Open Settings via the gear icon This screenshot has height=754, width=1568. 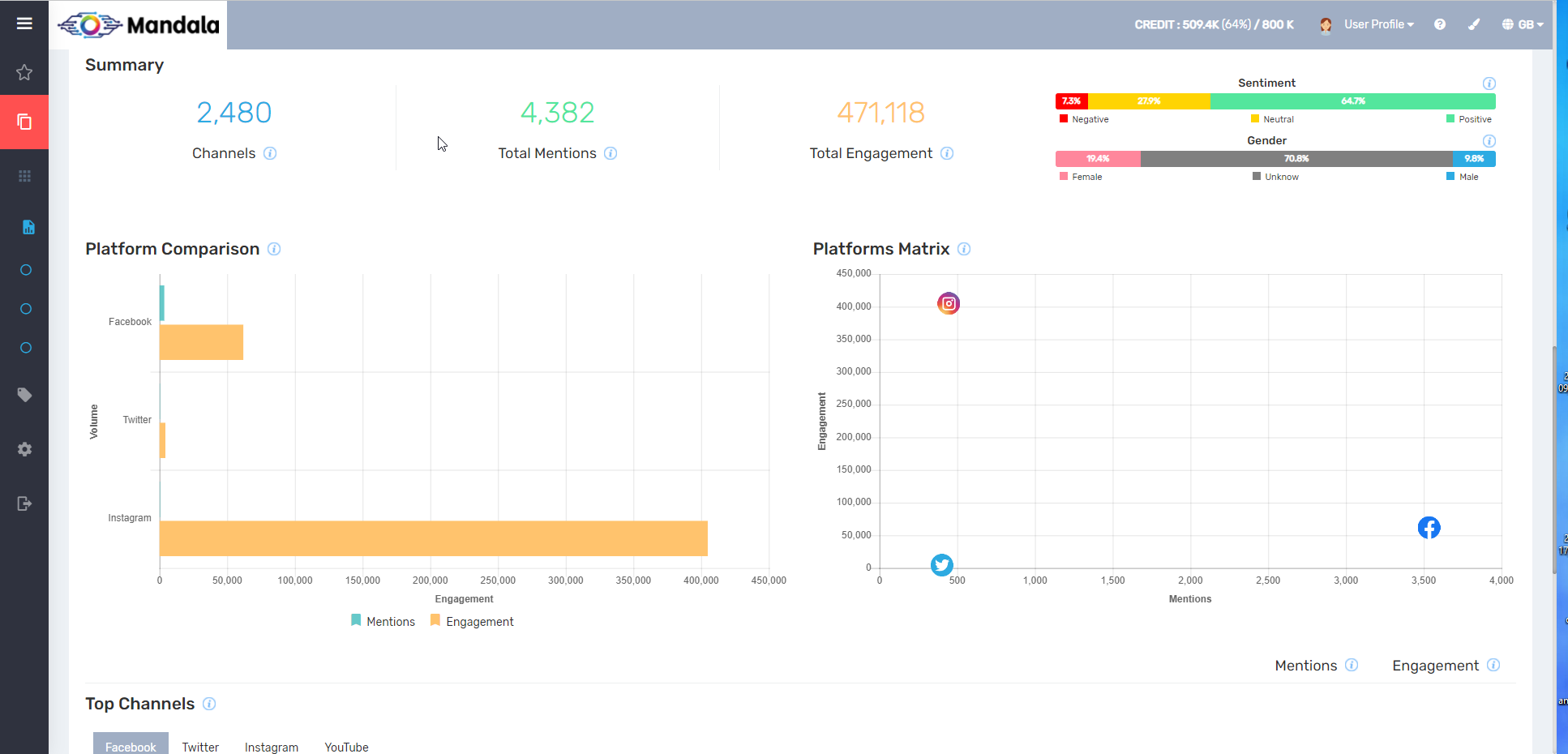pyautogui.click(x=24, y=449)
